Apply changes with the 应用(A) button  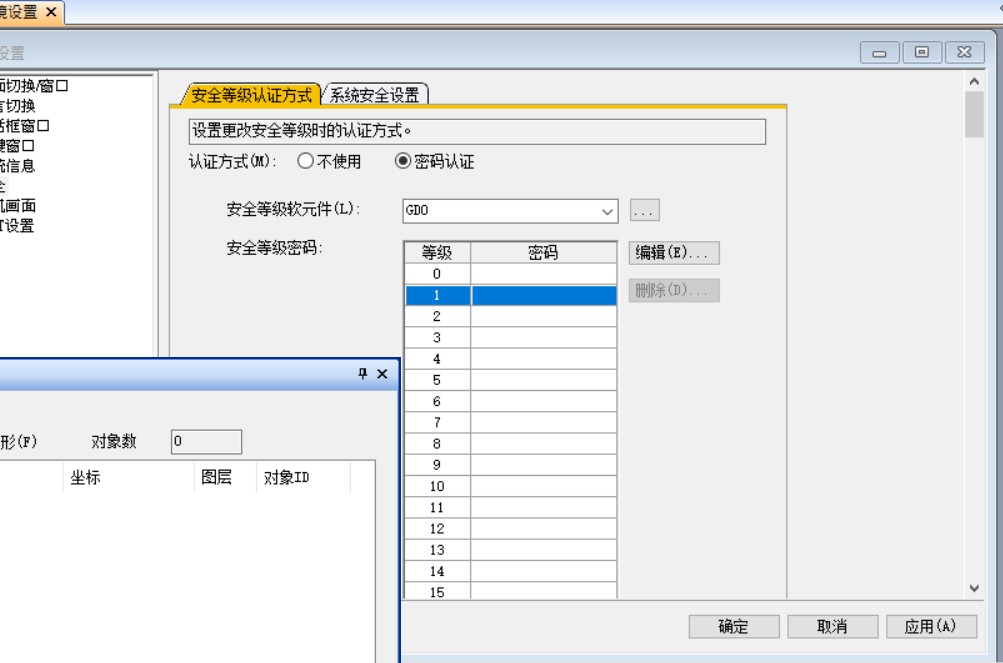931,627
